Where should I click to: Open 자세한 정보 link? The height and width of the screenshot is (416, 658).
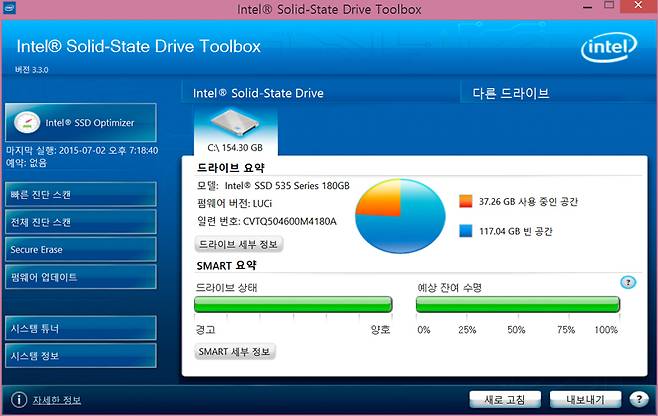tap(57, 400)
